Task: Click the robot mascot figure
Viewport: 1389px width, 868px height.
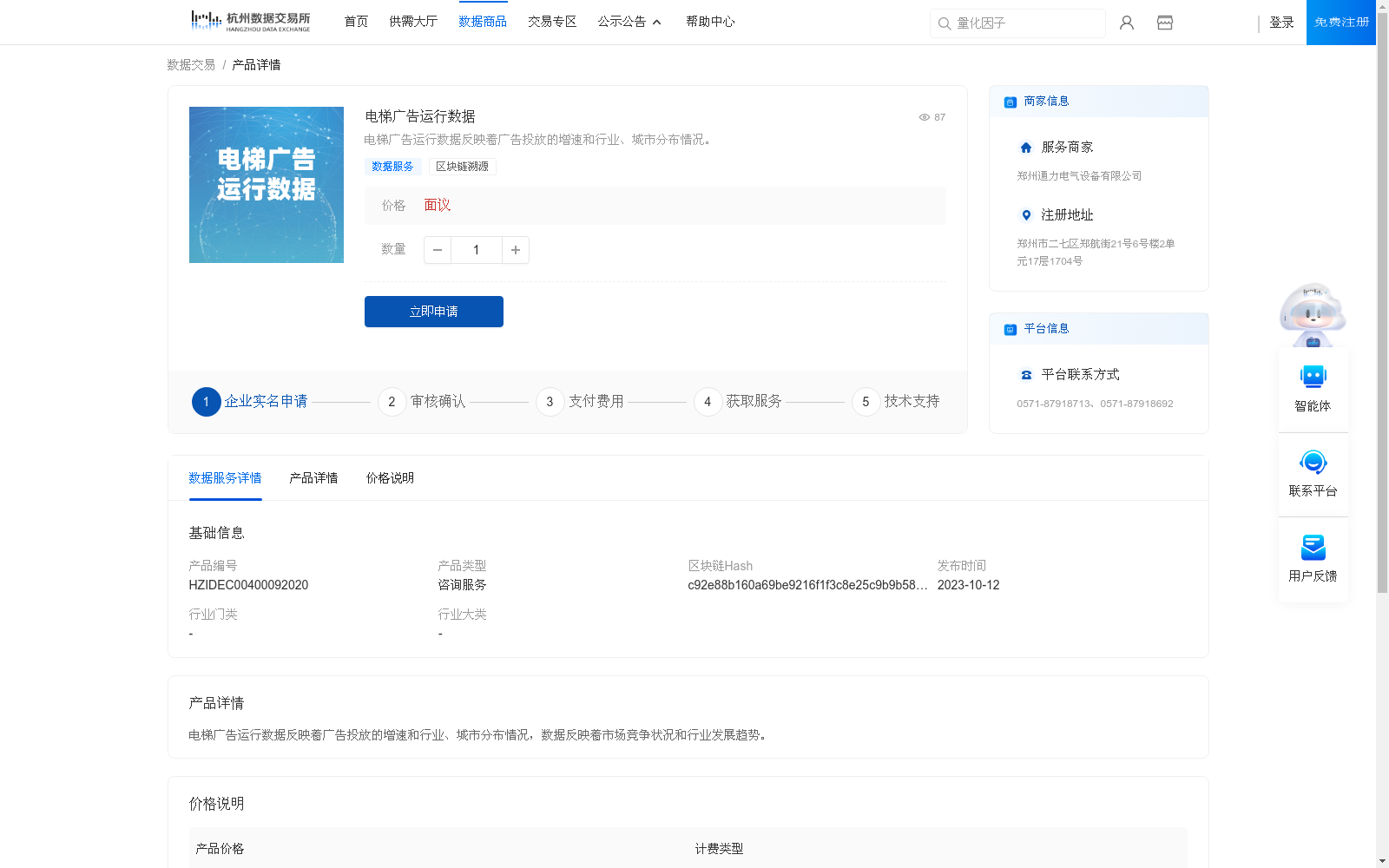Action: 1313,314
